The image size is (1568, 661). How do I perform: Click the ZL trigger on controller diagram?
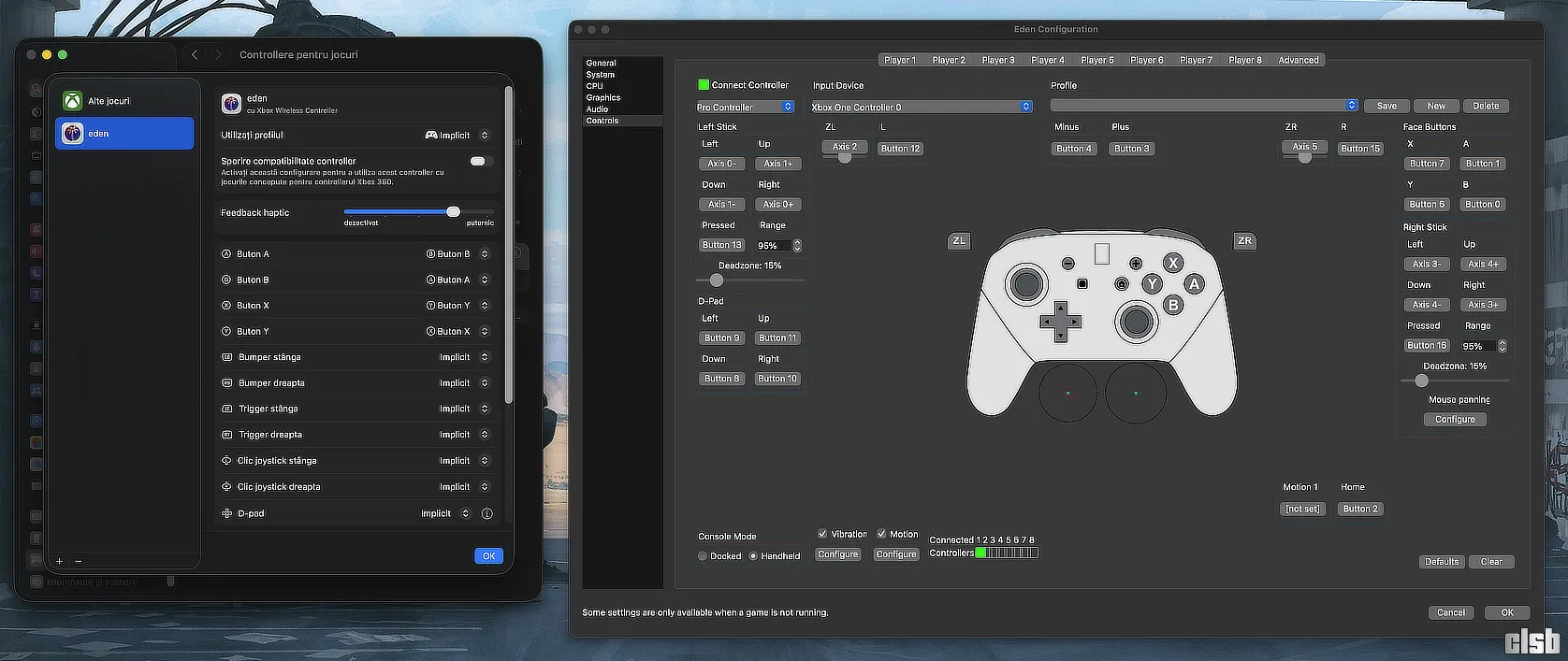(959, 241)
